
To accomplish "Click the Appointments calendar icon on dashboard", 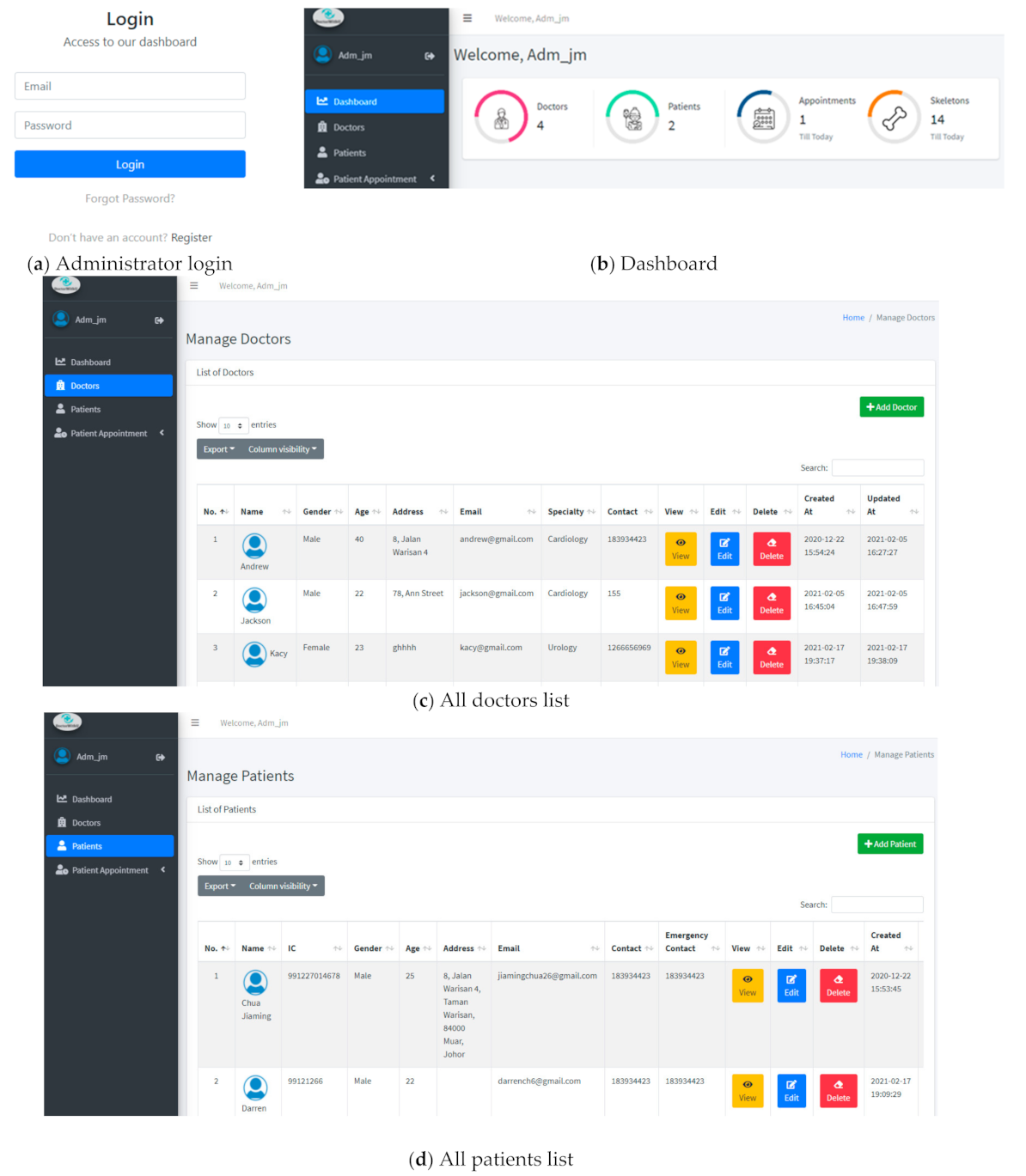I will coord(763,117).
